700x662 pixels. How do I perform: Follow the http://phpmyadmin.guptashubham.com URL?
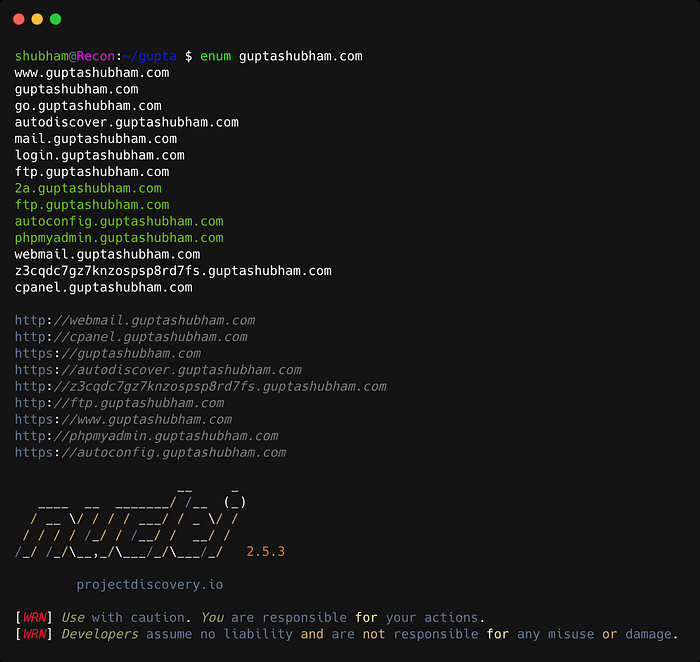pos(146,436)
